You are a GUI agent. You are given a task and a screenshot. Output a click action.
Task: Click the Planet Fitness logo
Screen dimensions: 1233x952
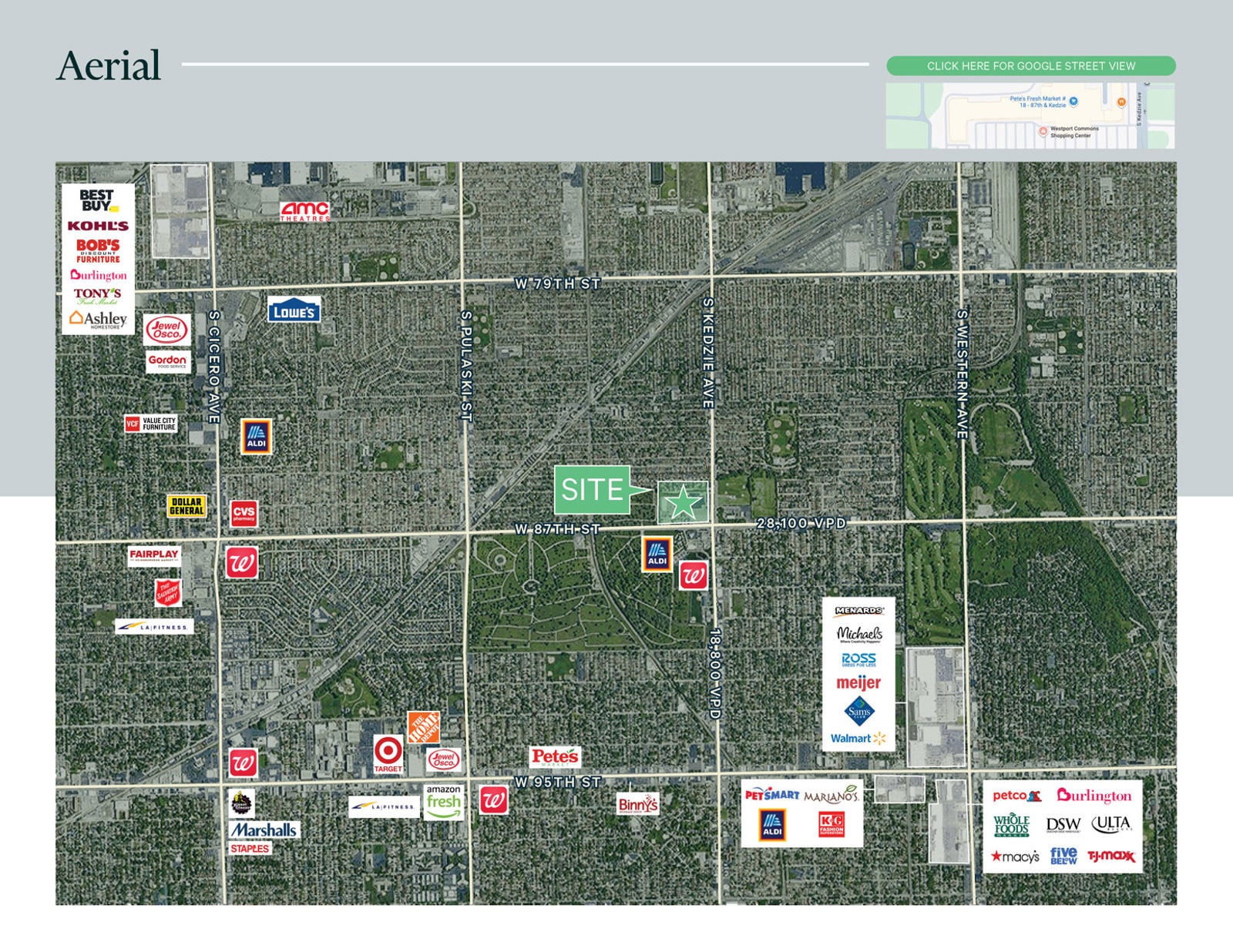coord(243,803)
